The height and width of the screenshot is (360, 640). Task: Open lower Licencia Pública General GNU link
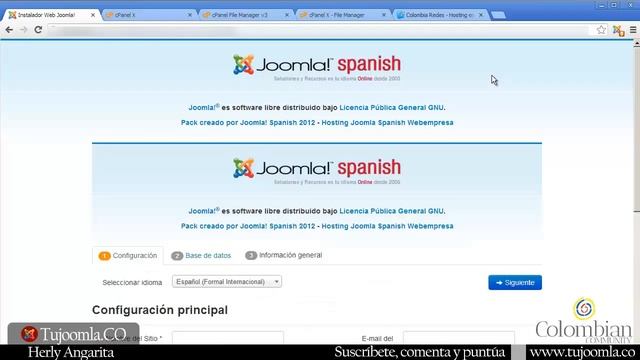[391, 211]
